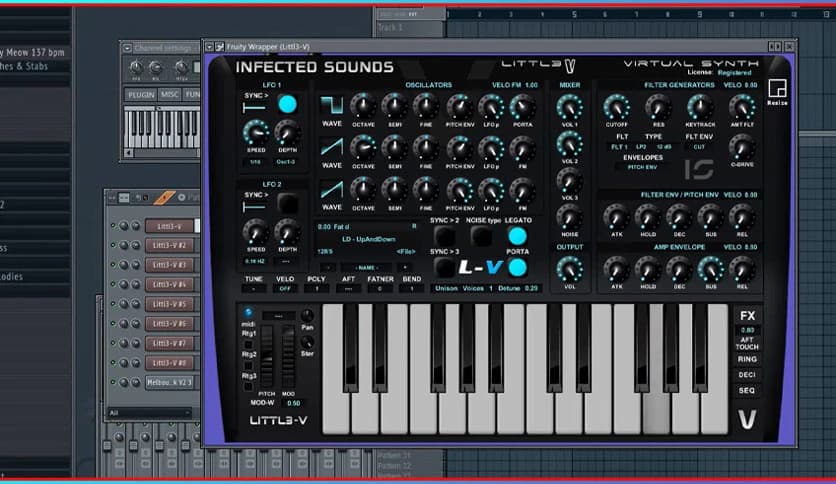The image size is (836, 484).
Task: Open the FLT 1 filter selector
Action: [x=619, y=147]
